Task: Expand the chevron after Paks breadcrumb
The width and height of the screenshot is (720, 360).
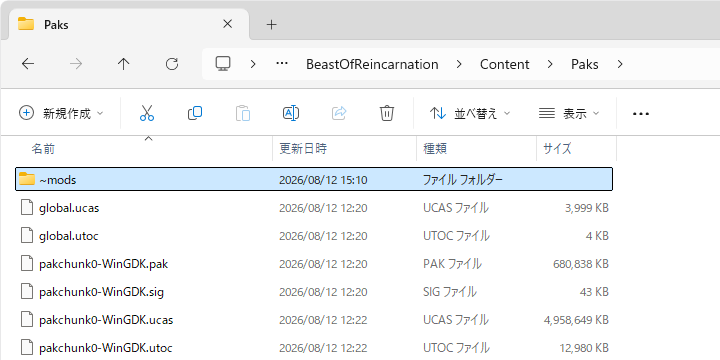Action: [x=620, y=64]
